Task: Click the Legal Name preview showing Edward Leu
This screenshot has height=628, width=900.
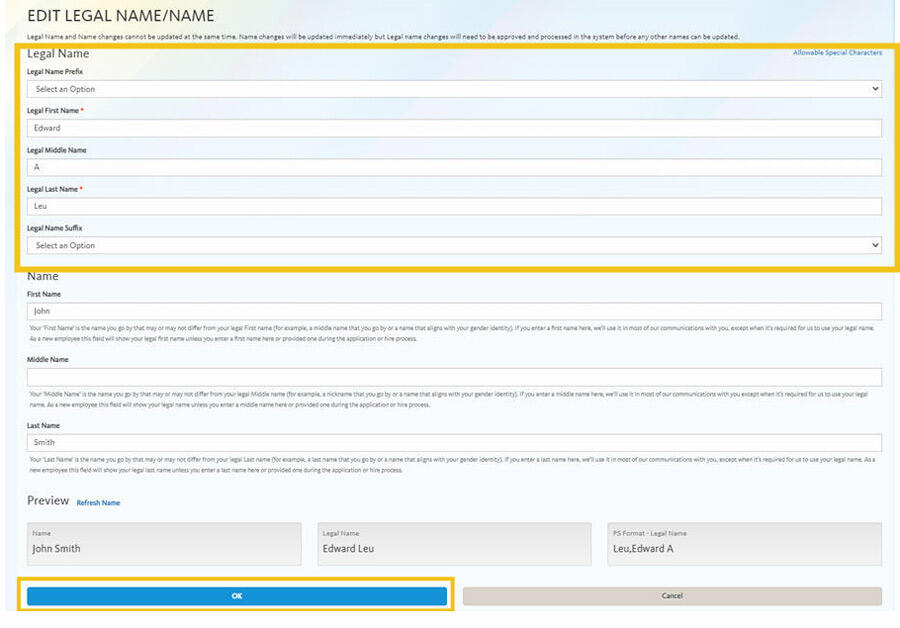Action: point(454,544)
